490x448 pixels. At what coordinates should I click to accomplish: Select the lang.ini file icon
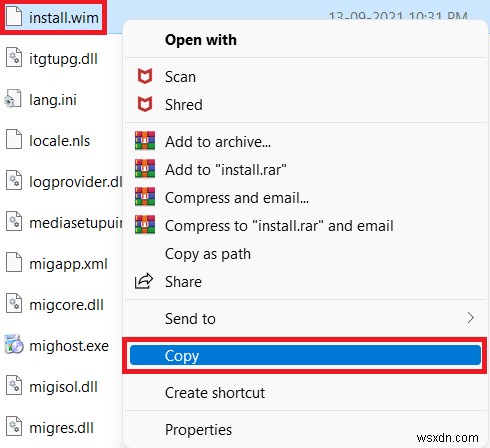13,99
